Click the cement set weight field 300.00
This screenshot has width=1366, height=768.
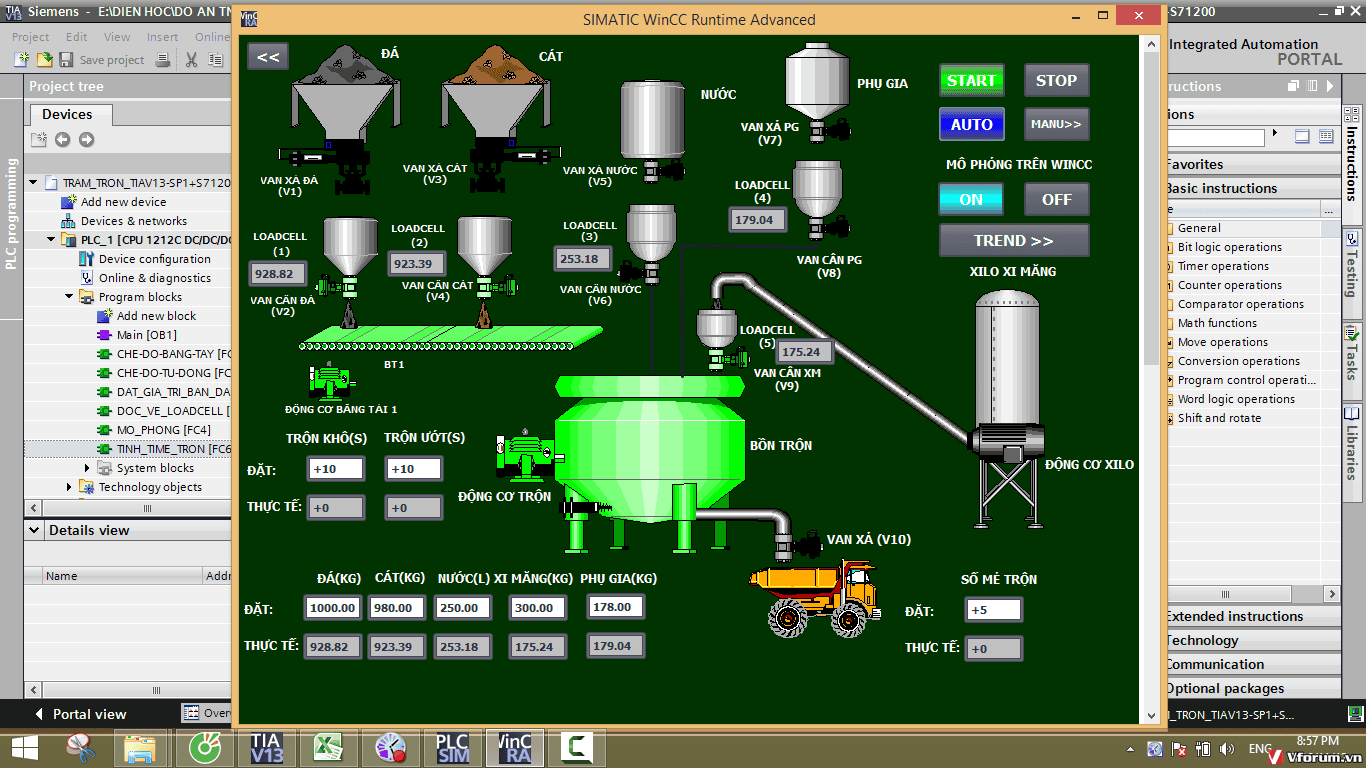pos(537,608)
